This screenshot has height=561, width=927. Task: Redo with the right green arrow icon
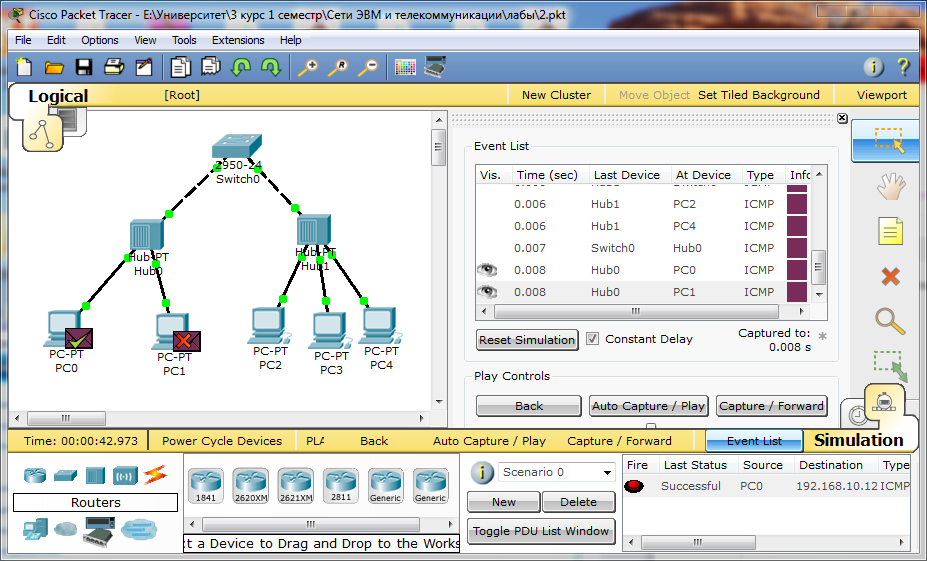click(x=271, y=67)
